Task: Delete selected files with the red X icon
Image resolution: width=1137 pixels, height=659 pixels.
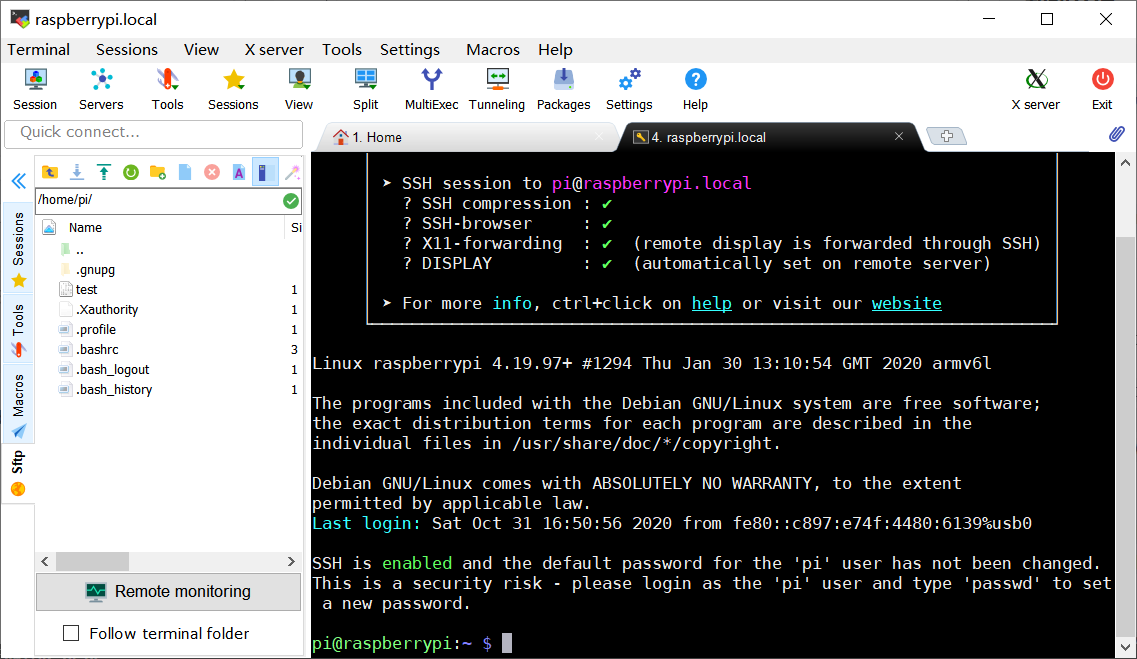Action: coord(212,172)
